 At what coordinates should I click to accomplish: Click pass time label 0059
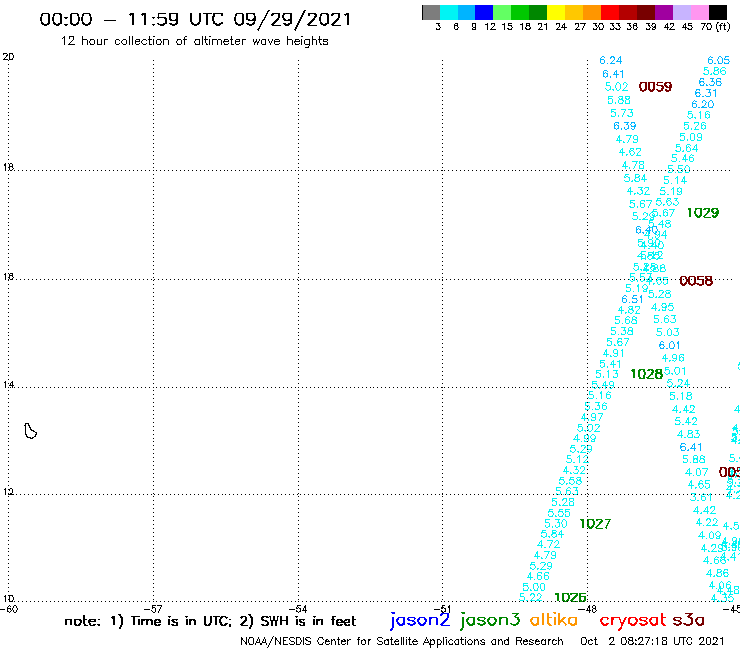(655, 87)
